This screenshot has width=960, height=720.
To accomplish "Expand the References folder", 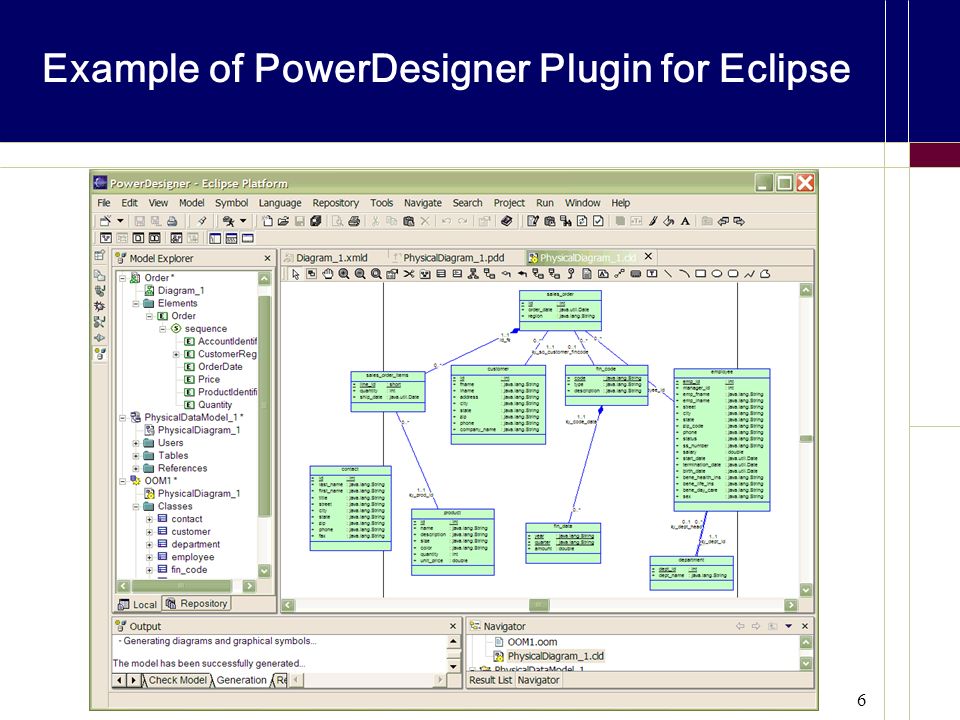I will pos(135,468).
